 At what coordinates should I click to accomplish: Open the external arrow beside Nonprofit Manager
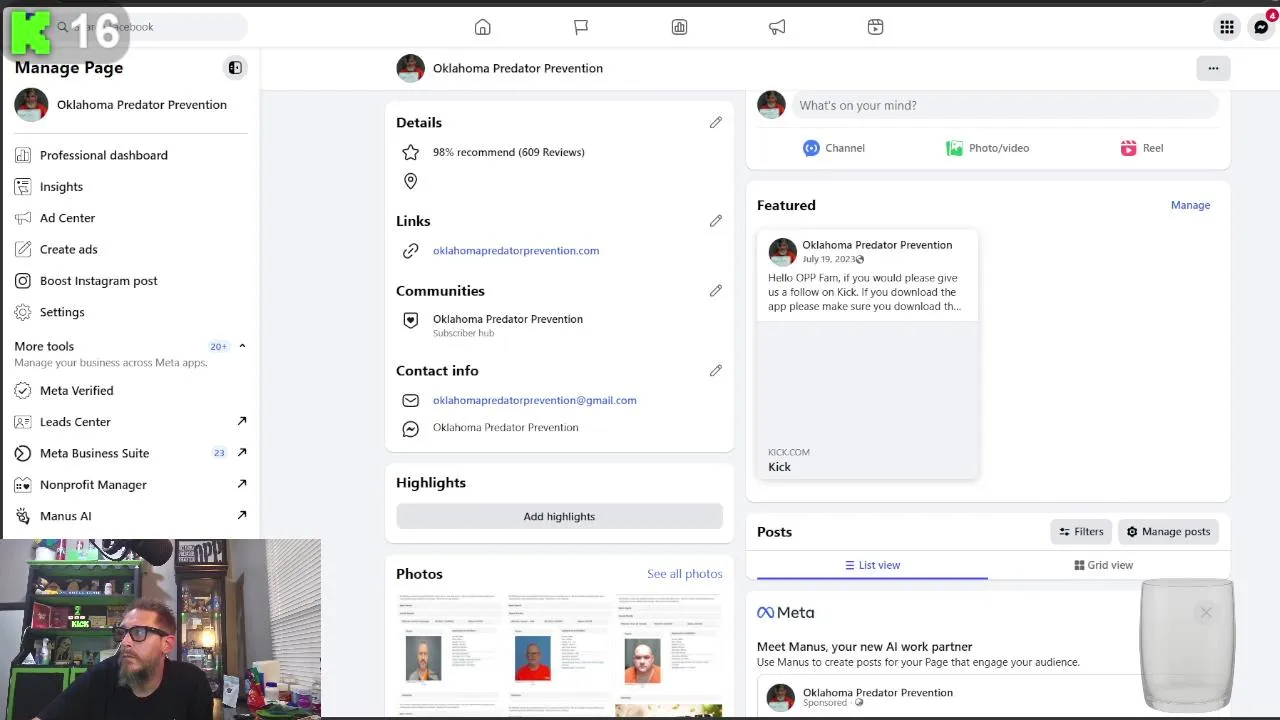(242, 484)
